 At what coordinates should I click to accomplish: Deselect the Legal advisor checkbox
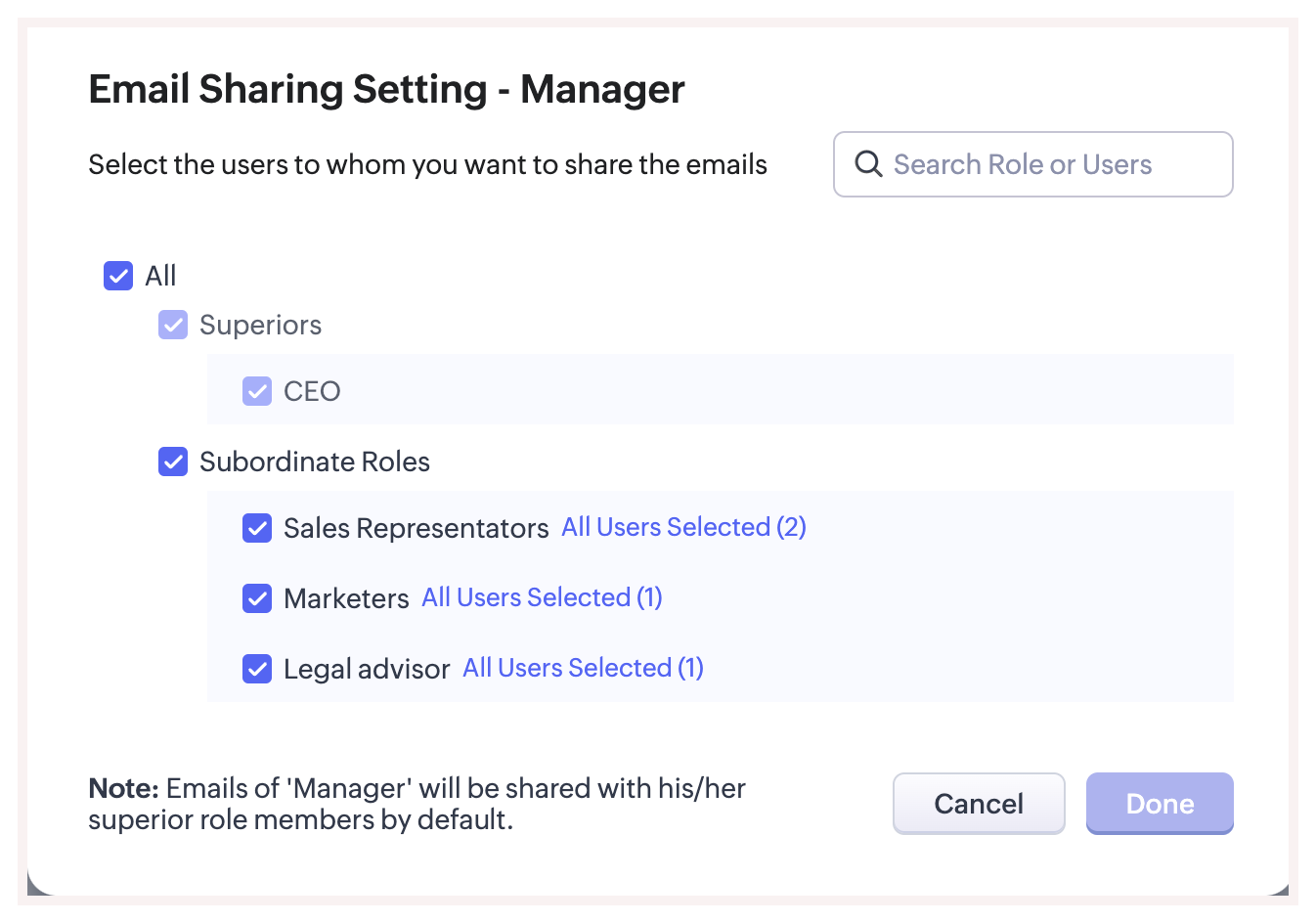(x=257, y=669)
